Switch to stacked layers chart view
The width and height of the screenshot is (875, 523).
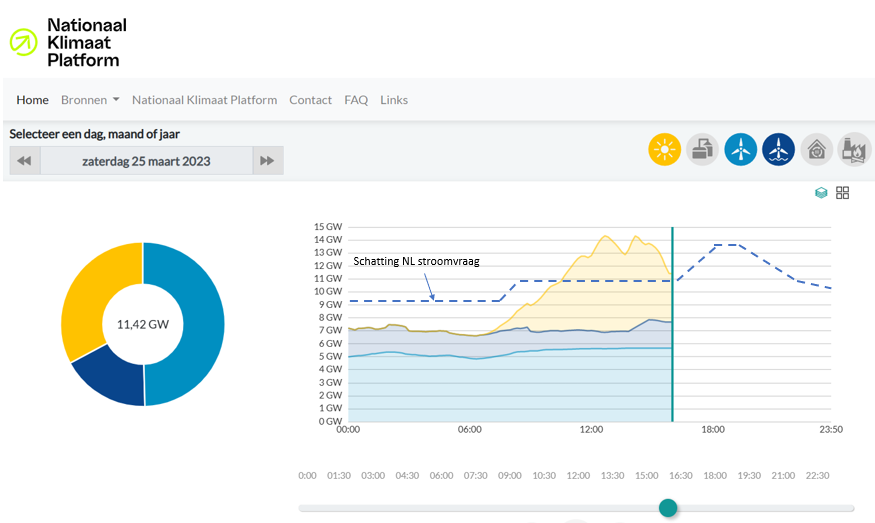[x=821, y=193]
